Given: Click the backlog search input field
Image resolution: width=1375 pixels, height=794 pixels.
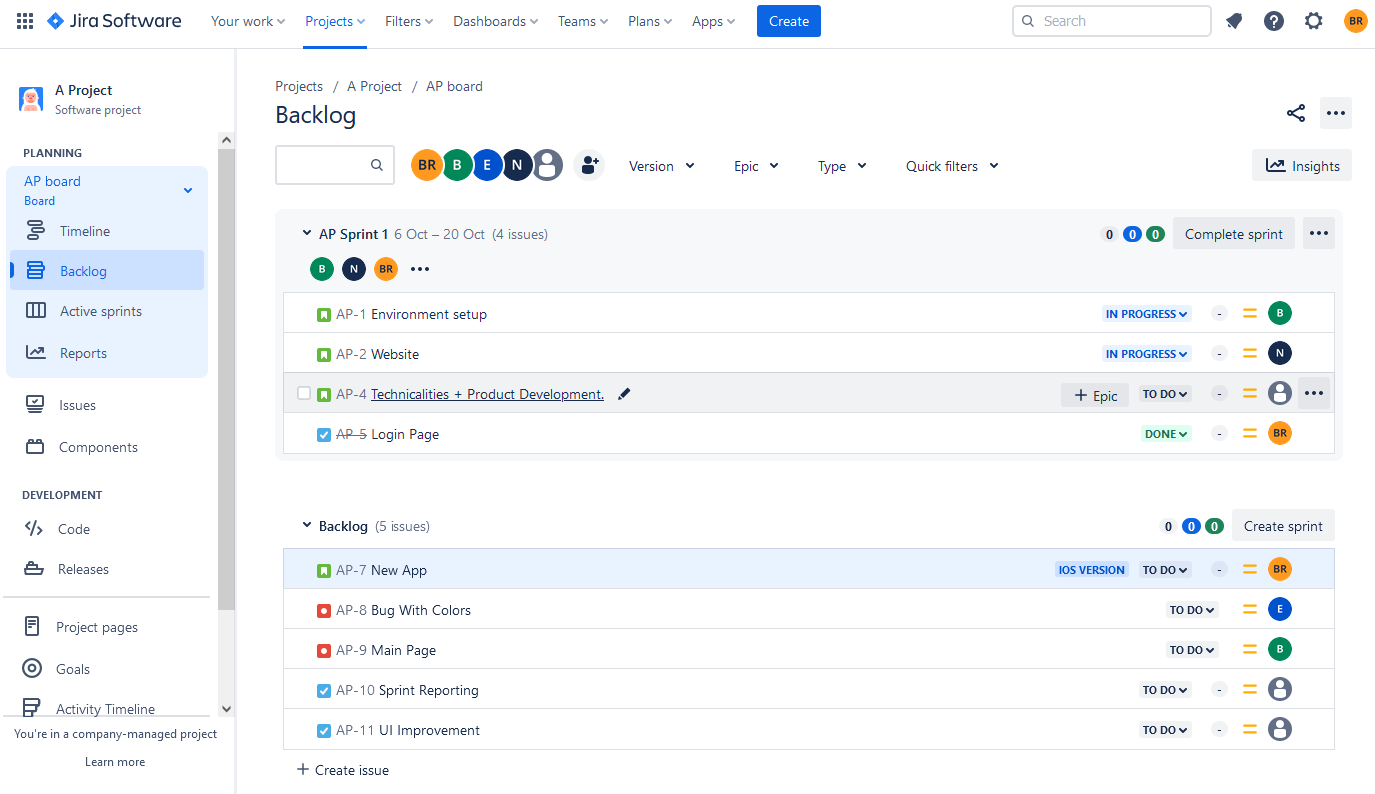Looking at the screenshot, I should [330, 164].
